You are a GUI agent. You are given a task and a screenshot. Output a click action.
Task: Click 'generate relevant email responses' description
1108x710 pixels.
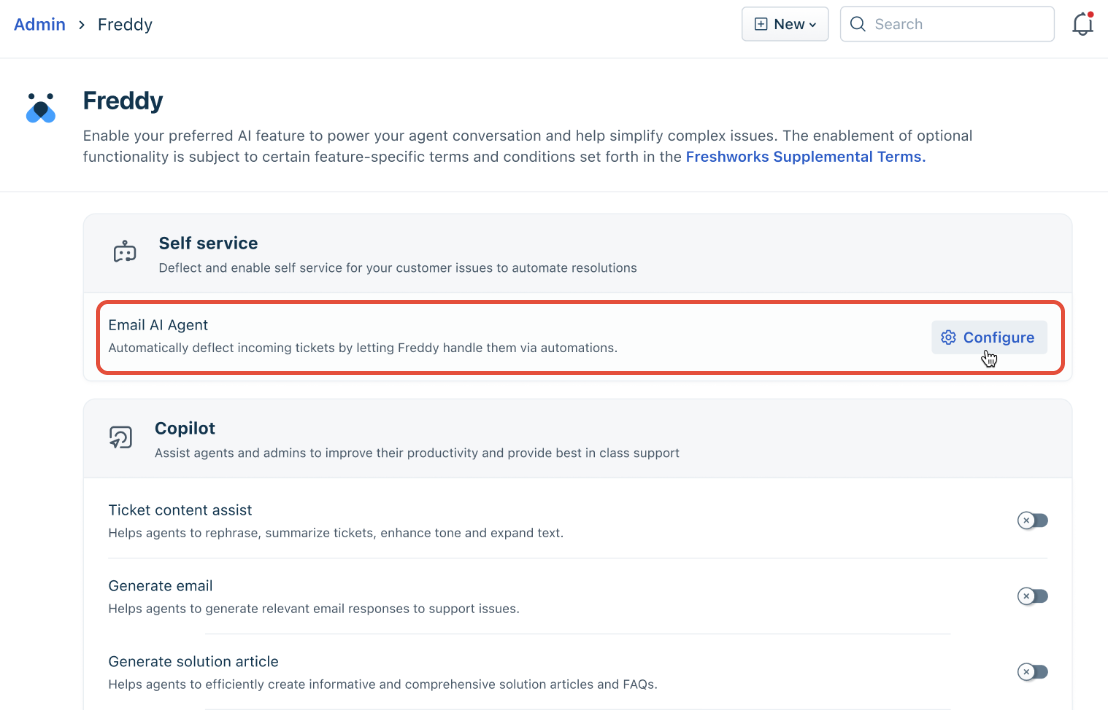click(x=314, y=608)
